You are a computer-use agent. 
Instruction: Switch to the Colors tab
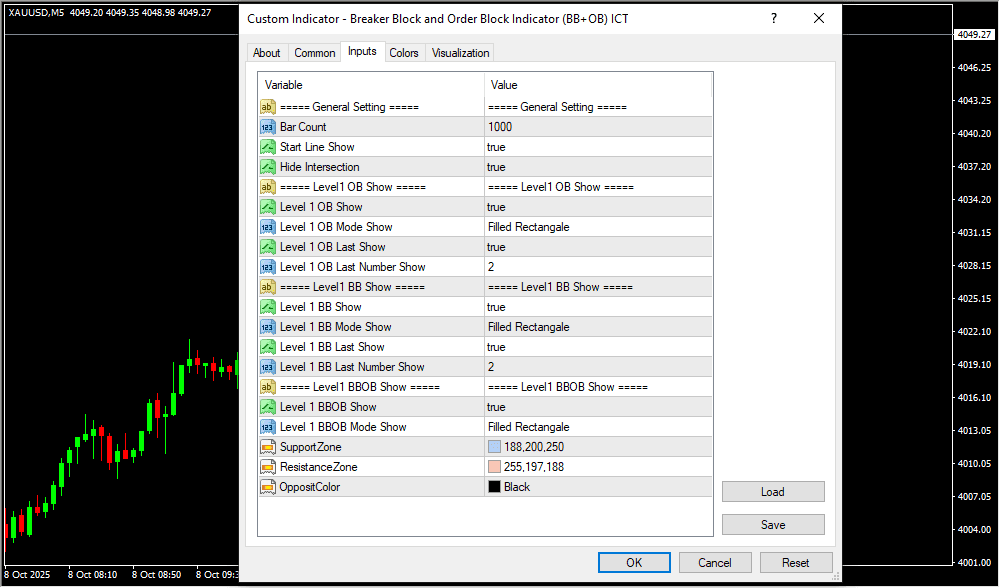coord(404,53)
